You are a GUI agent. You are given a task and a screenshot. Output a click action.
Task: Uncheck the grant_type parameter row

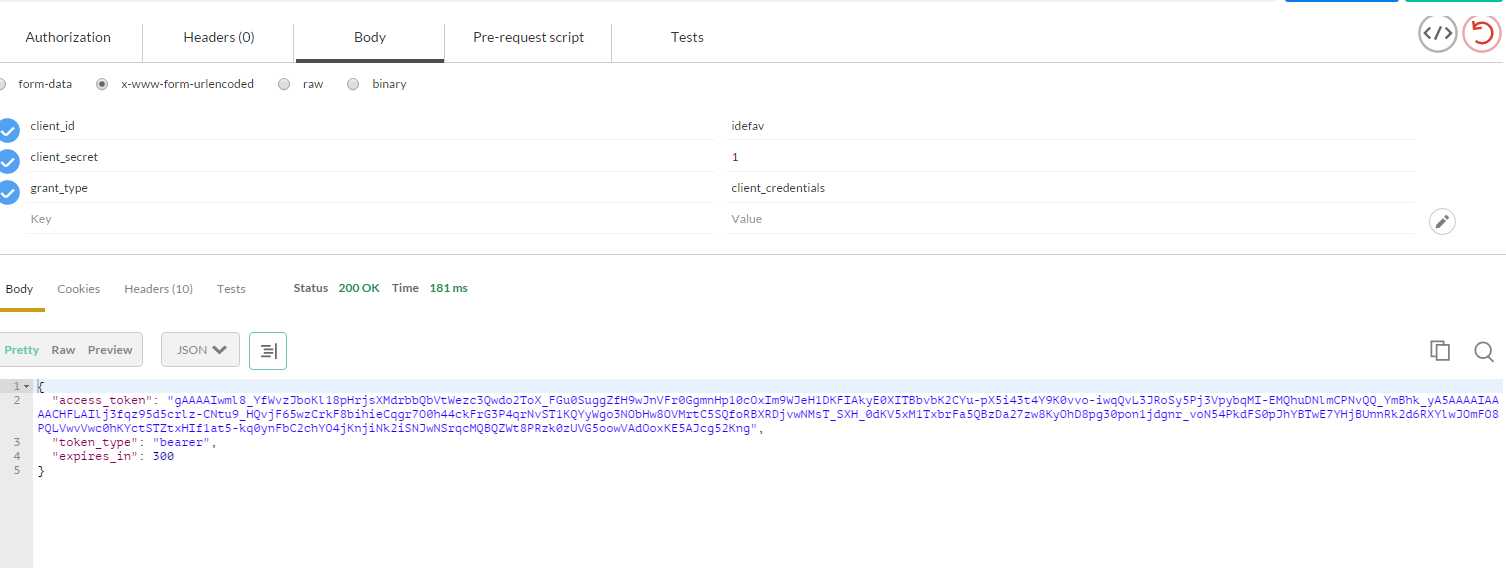pos(8,192)
